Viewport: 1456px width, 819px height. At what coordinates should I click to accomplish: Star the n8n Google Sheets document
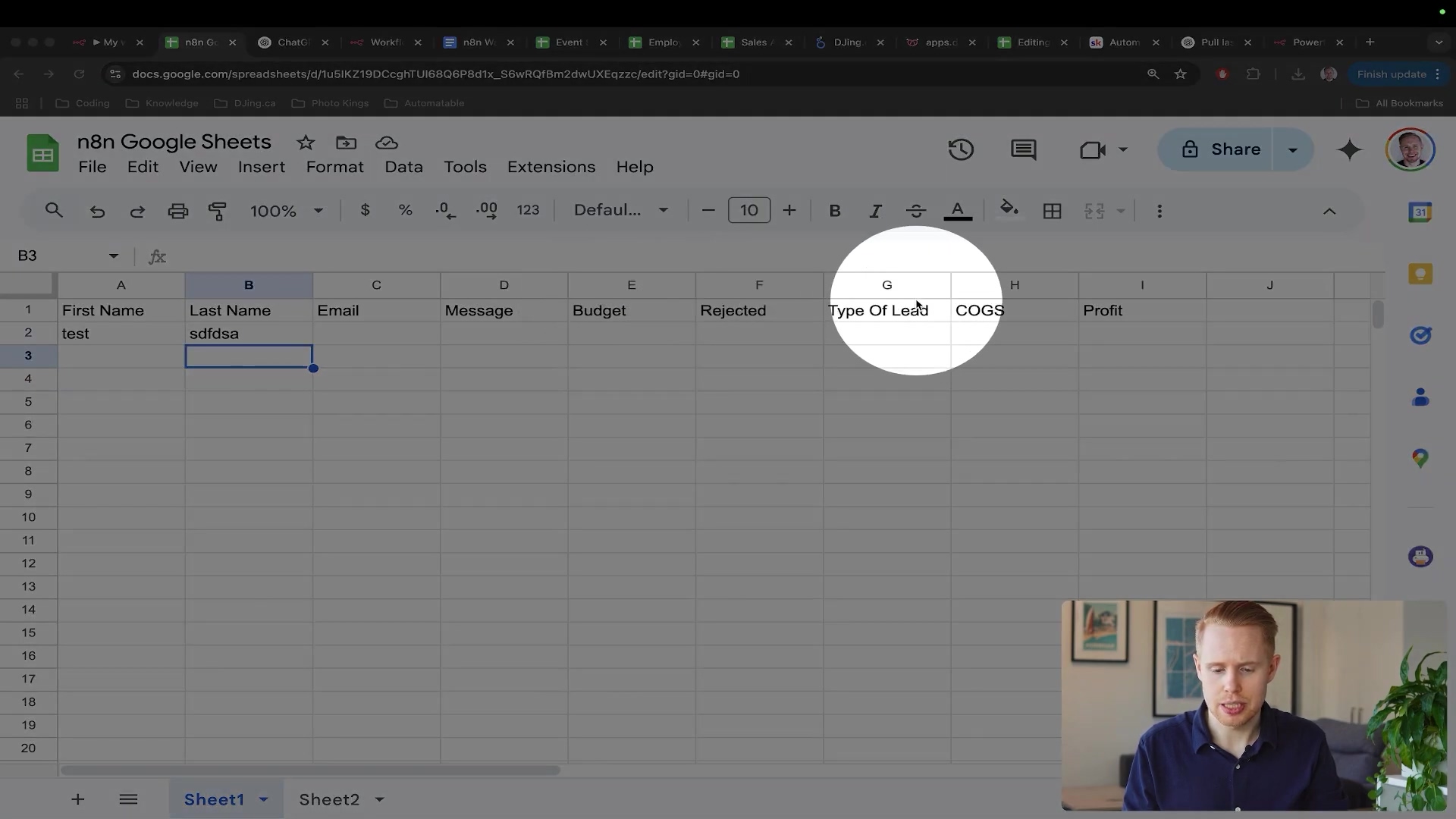tap(306, 143)
